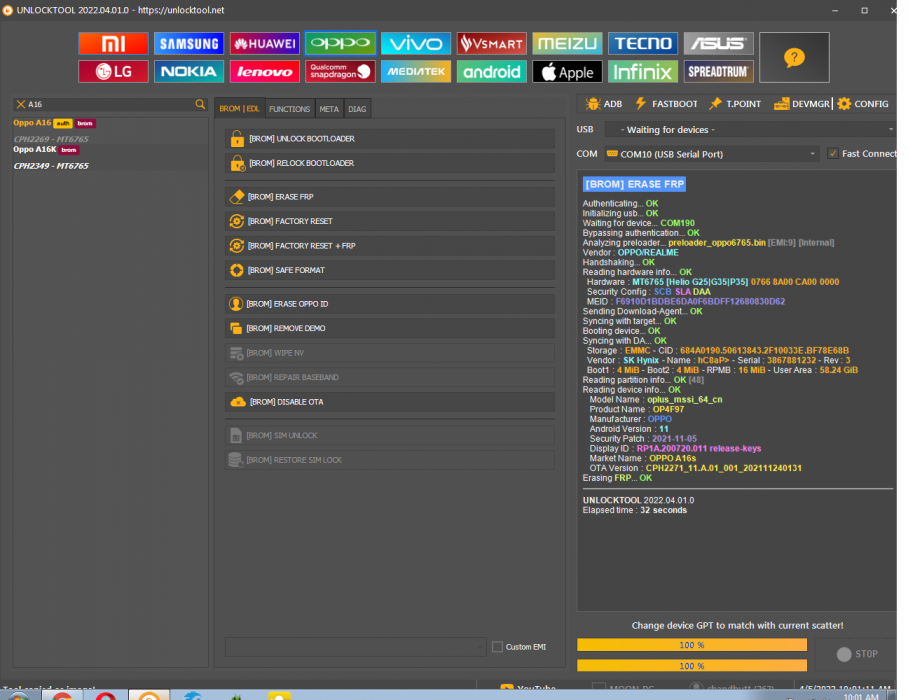Click the MEID value in the log
908x700 pixels.
point(700,302)
